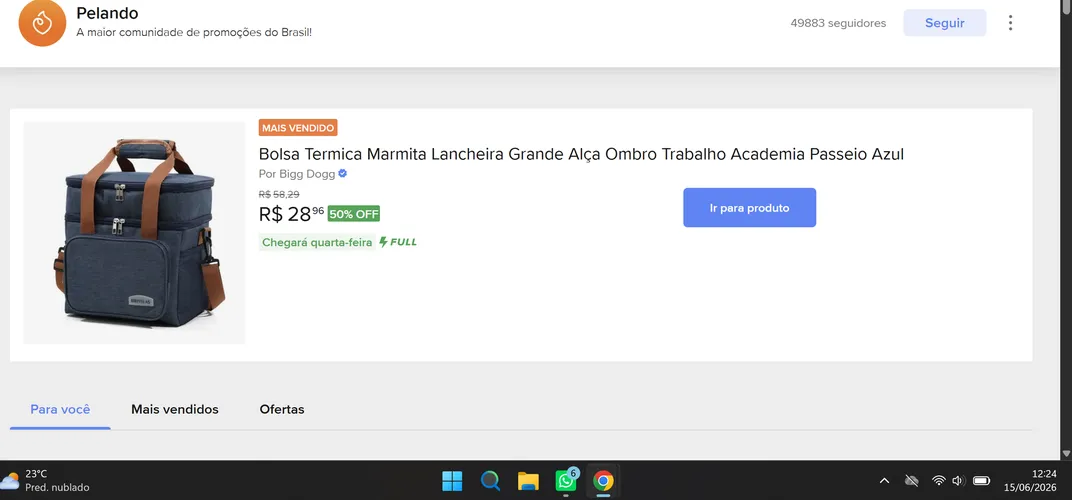
Task: Click the Pelando orange logo icon
Action: pos(42,23)
